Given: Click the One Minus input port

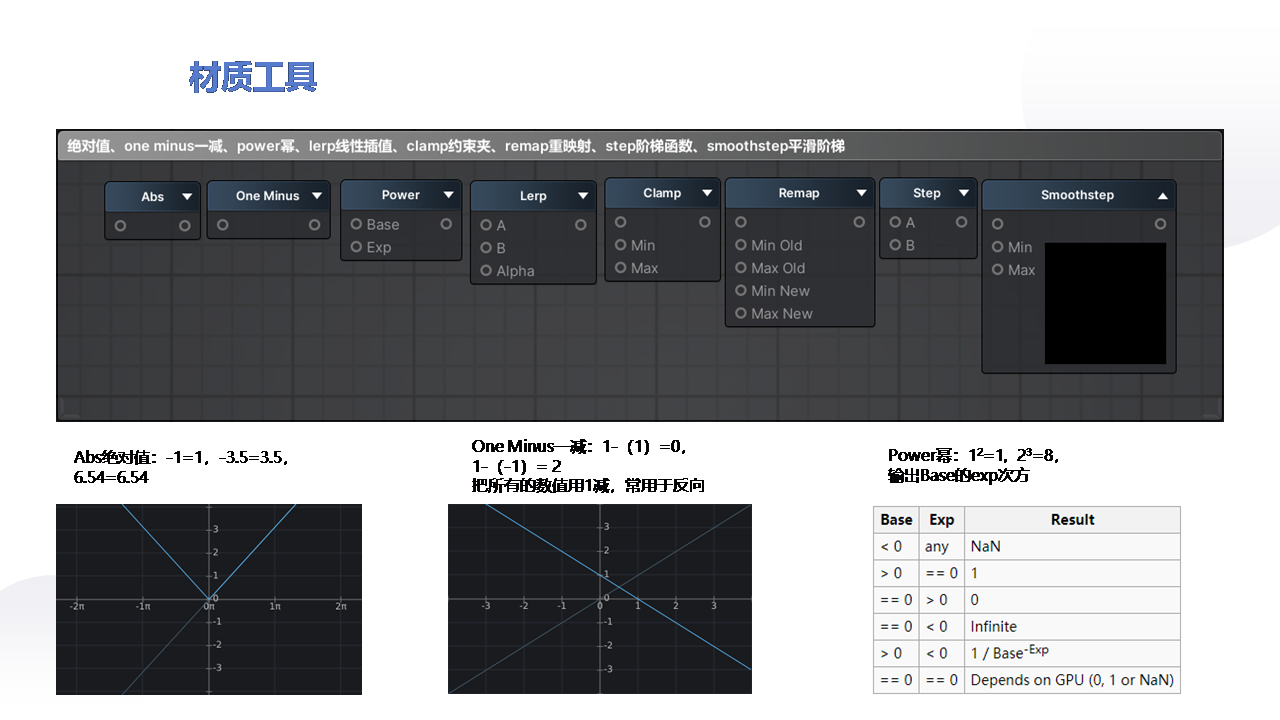Looking at the screenshot, I should click(222, 225).
